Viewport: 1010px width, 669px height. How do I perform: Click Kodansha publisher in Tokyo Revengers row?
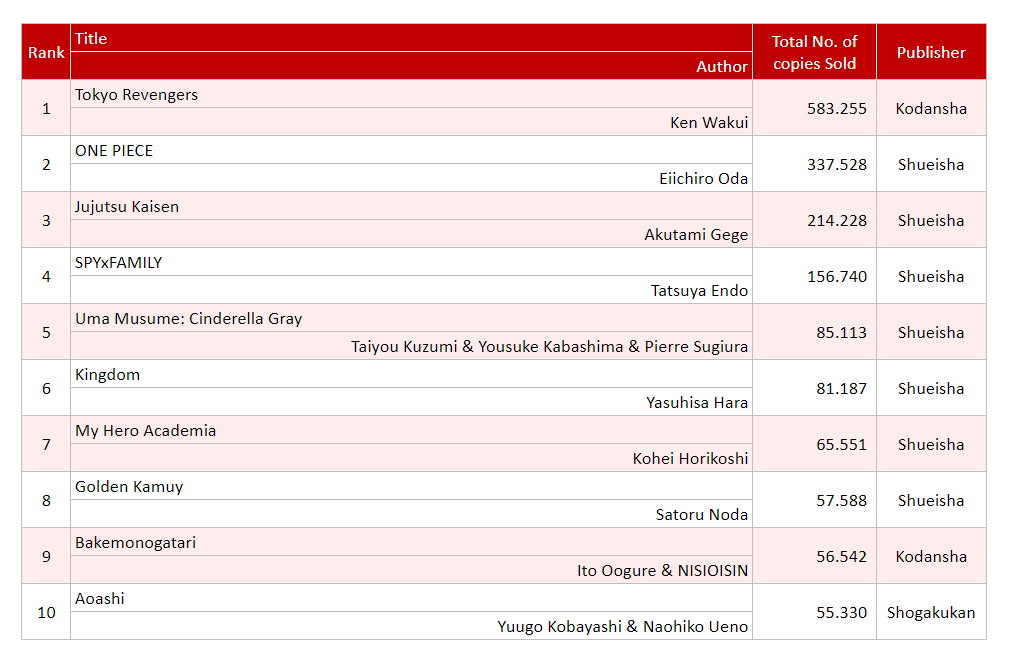coord(931,108)
